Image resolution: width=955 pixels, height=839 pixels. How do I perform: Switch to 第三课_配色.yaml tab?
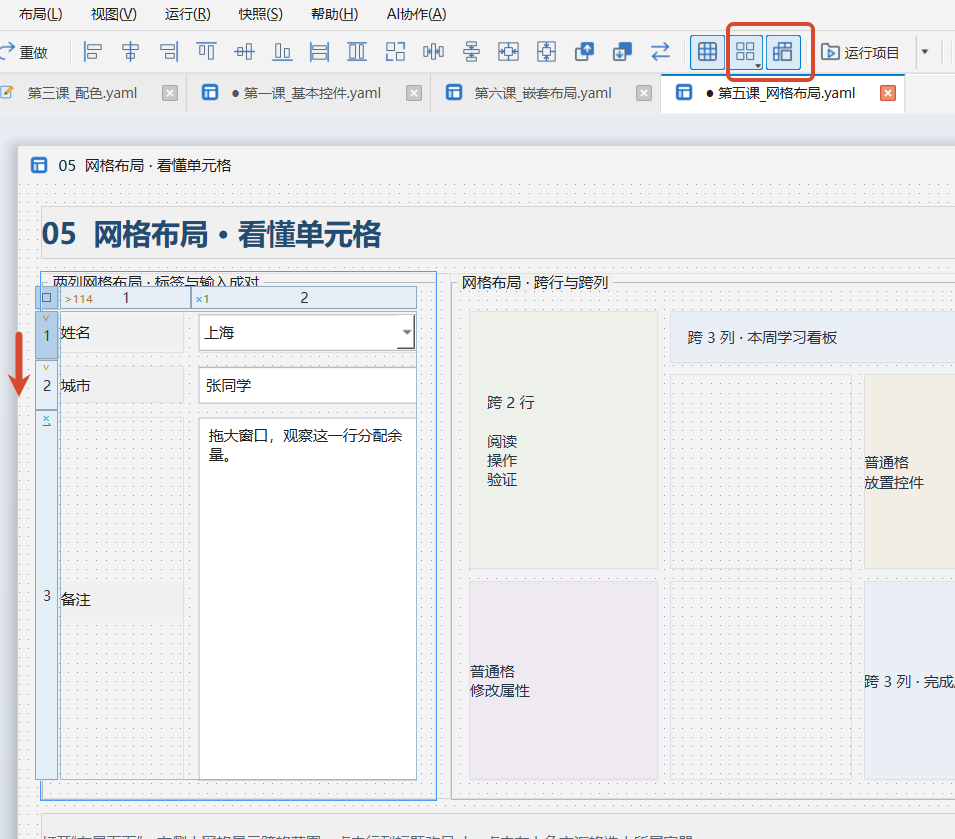coord(82,93)
